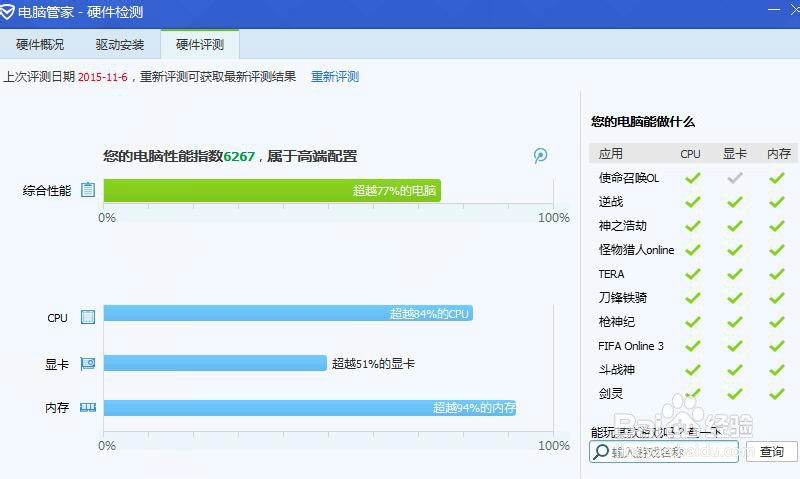This screenshot has height=479, width=800.
Task: Close the 硬件检测 window
Action: pos(795,10)
